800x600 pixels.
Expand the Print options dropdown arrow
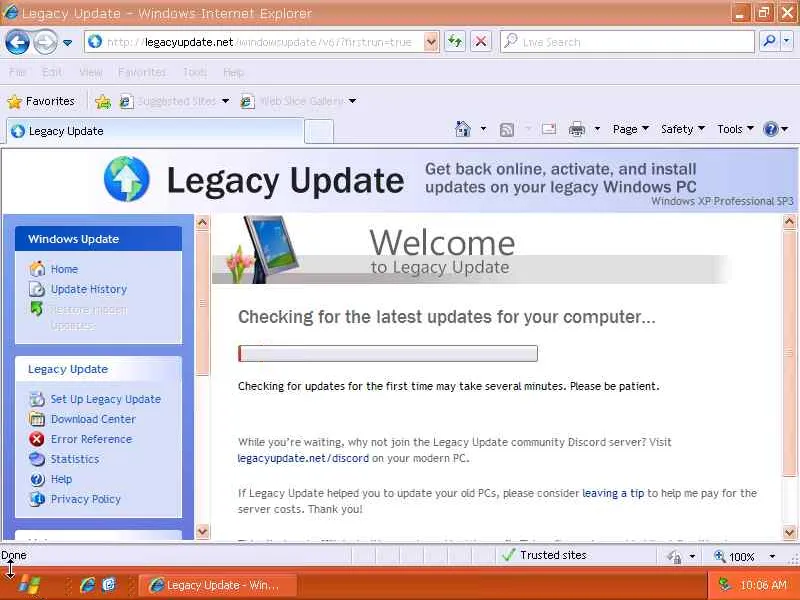(597, 129)
